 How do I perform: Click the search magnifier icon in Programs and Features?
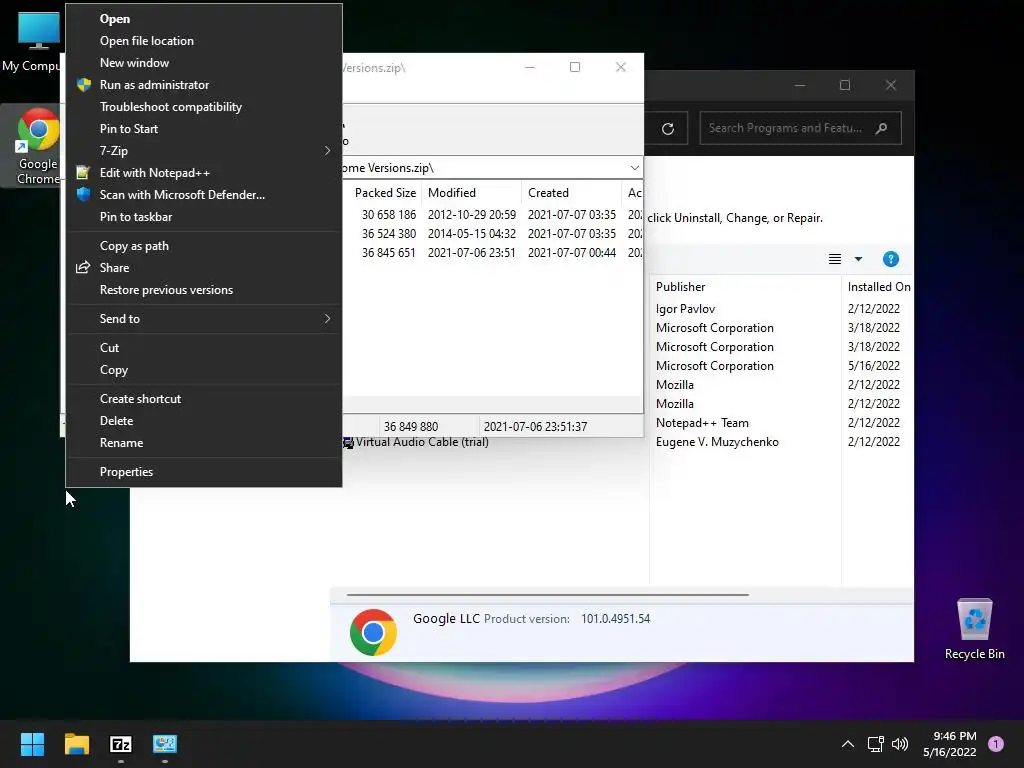tap(881, 128)
